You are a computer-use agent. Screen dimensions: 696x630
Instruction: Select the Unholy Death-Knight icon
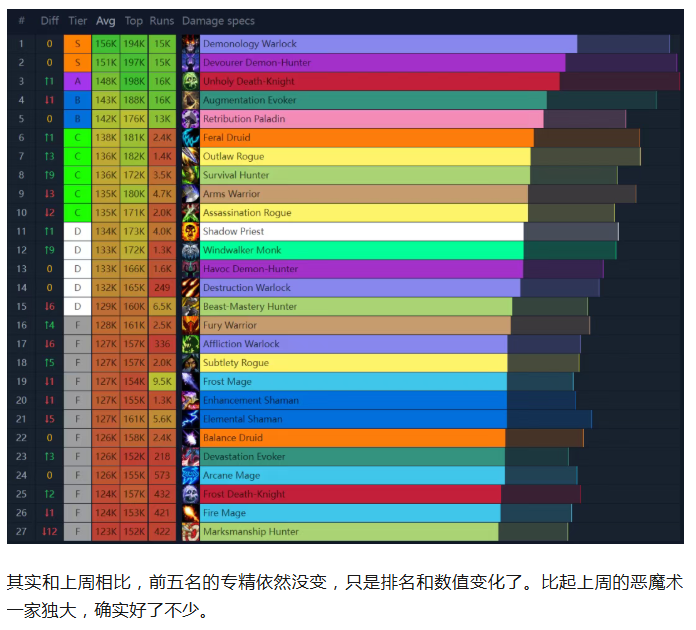click(190, 82)
